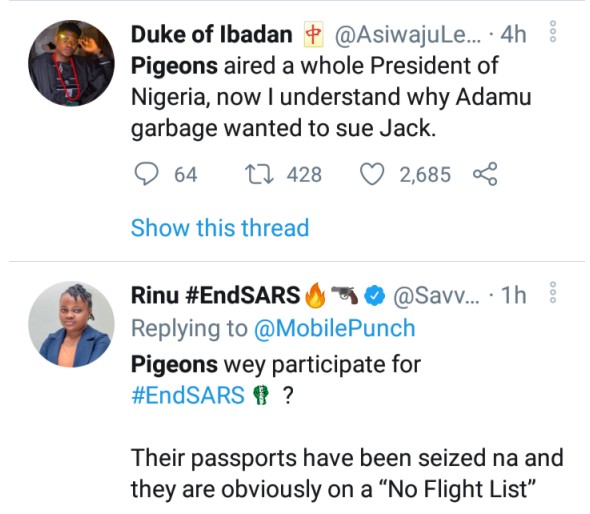Viewport: 590px width, 514px height.
Task: Open Rinu #EndSARS display name
Action: 215,295
